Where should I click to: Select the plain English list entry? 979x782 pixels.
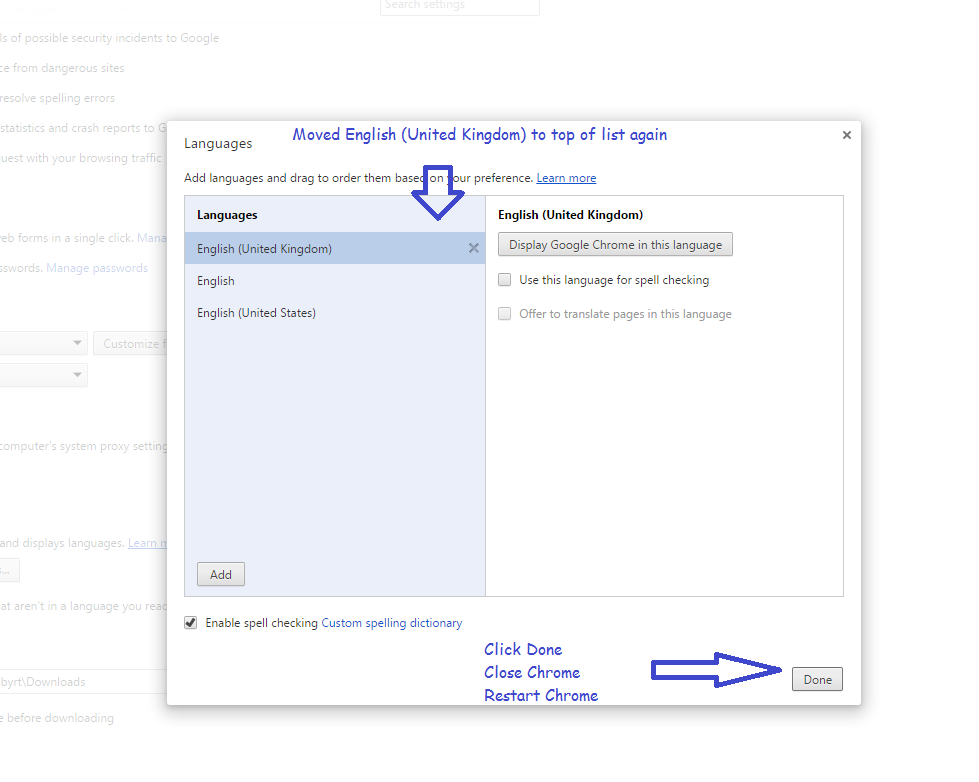click(216, 281)
